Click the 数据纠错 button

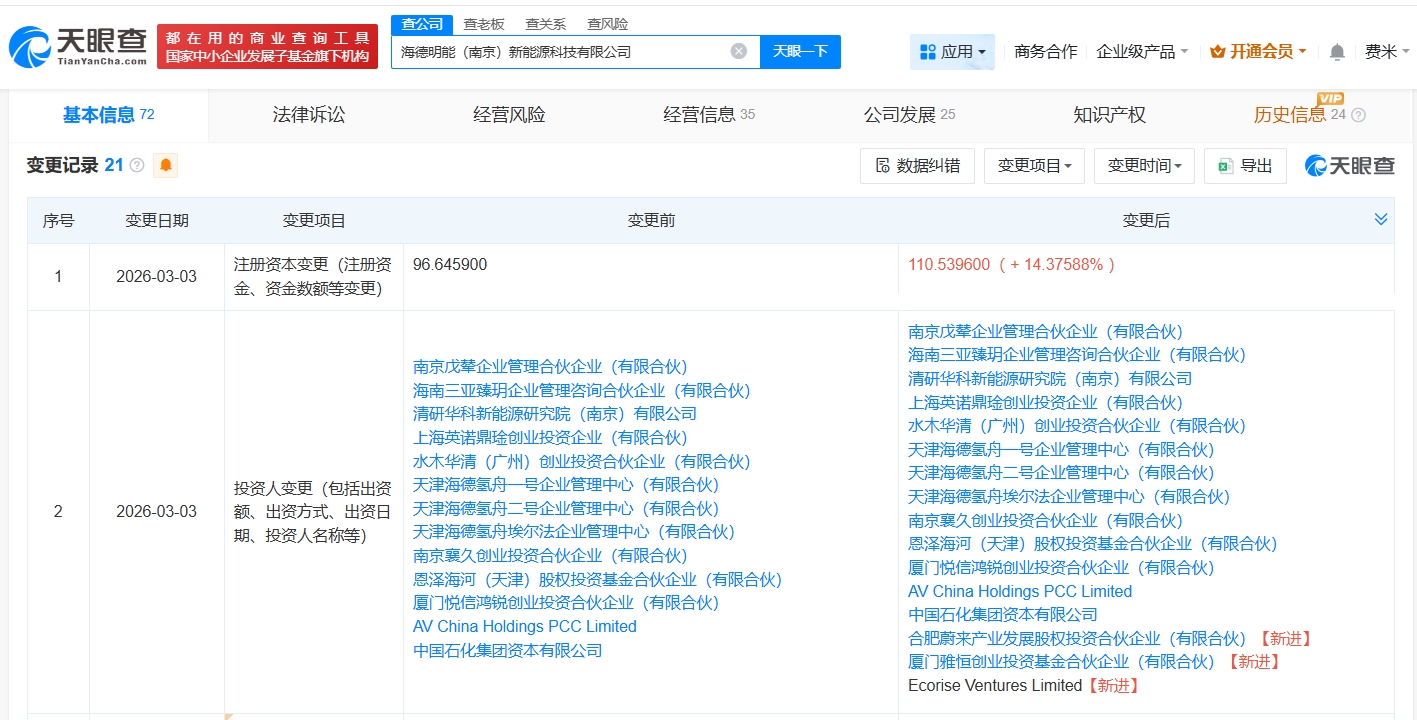[x=917, y=166]
